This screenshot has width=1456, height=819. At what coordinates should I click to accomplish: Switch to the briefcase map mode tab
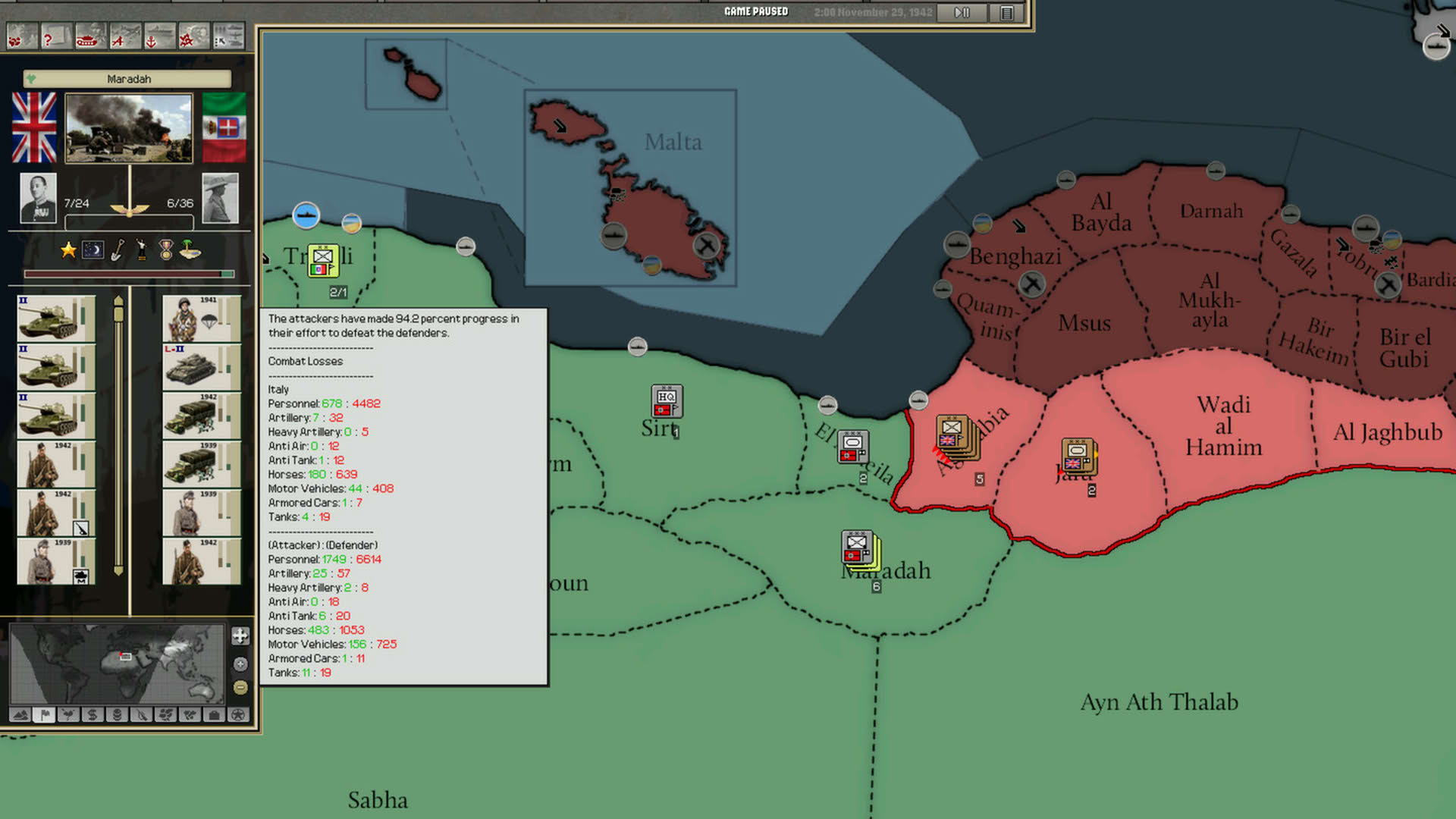tap(214, 714)
